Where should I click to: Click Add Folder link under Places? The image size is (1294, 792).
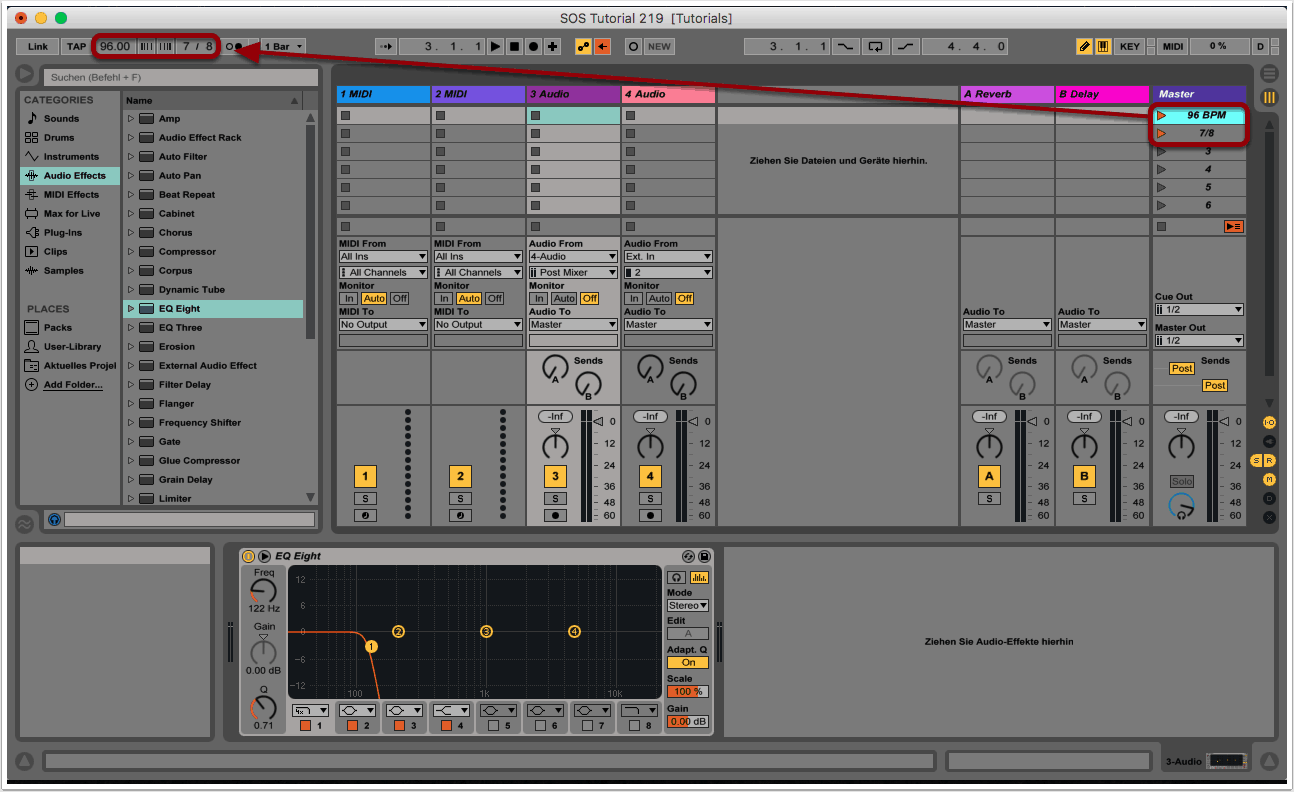pos(72,385)
